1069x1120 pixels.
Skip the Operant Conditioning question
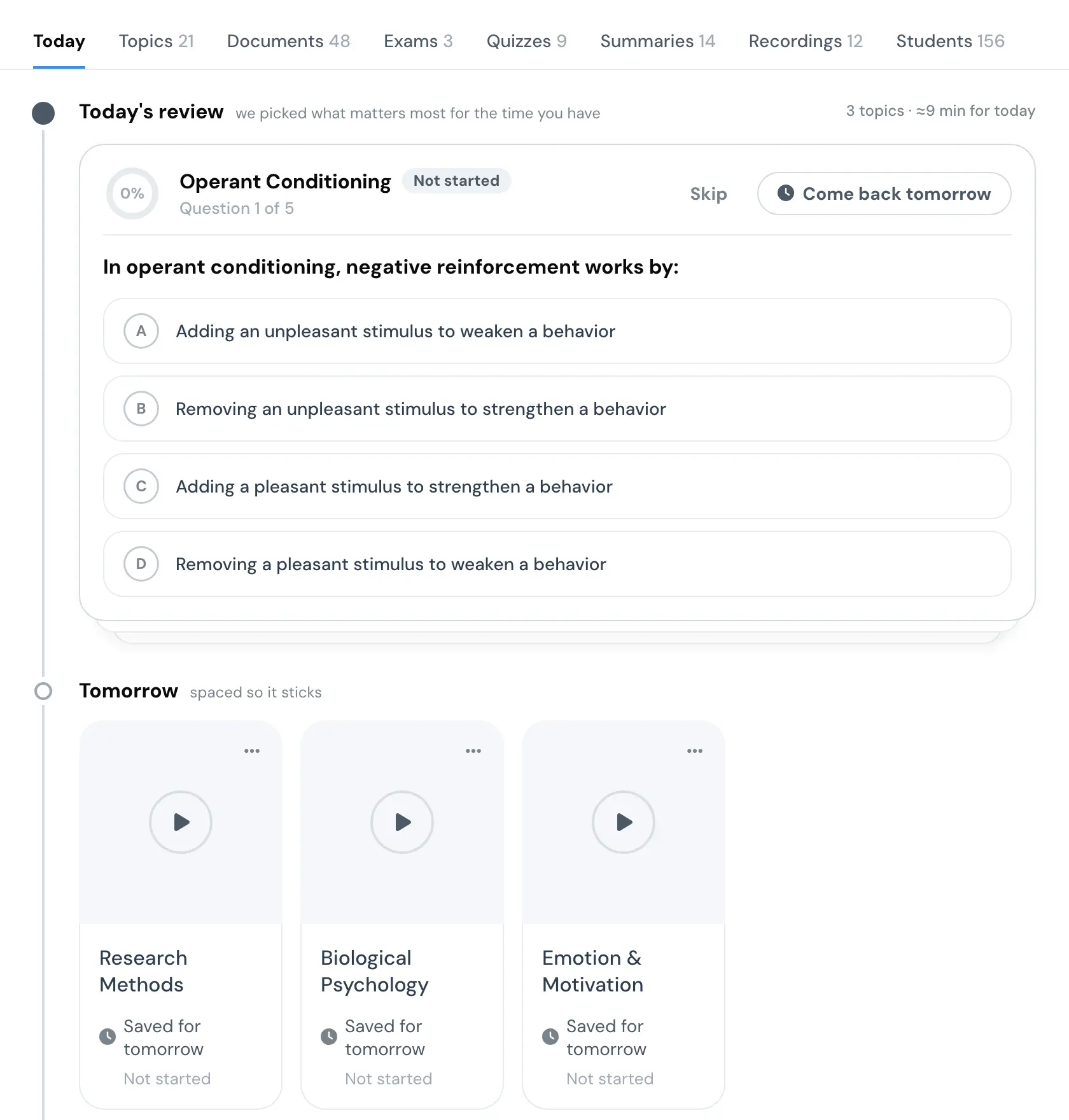click(x=708, y=193)
